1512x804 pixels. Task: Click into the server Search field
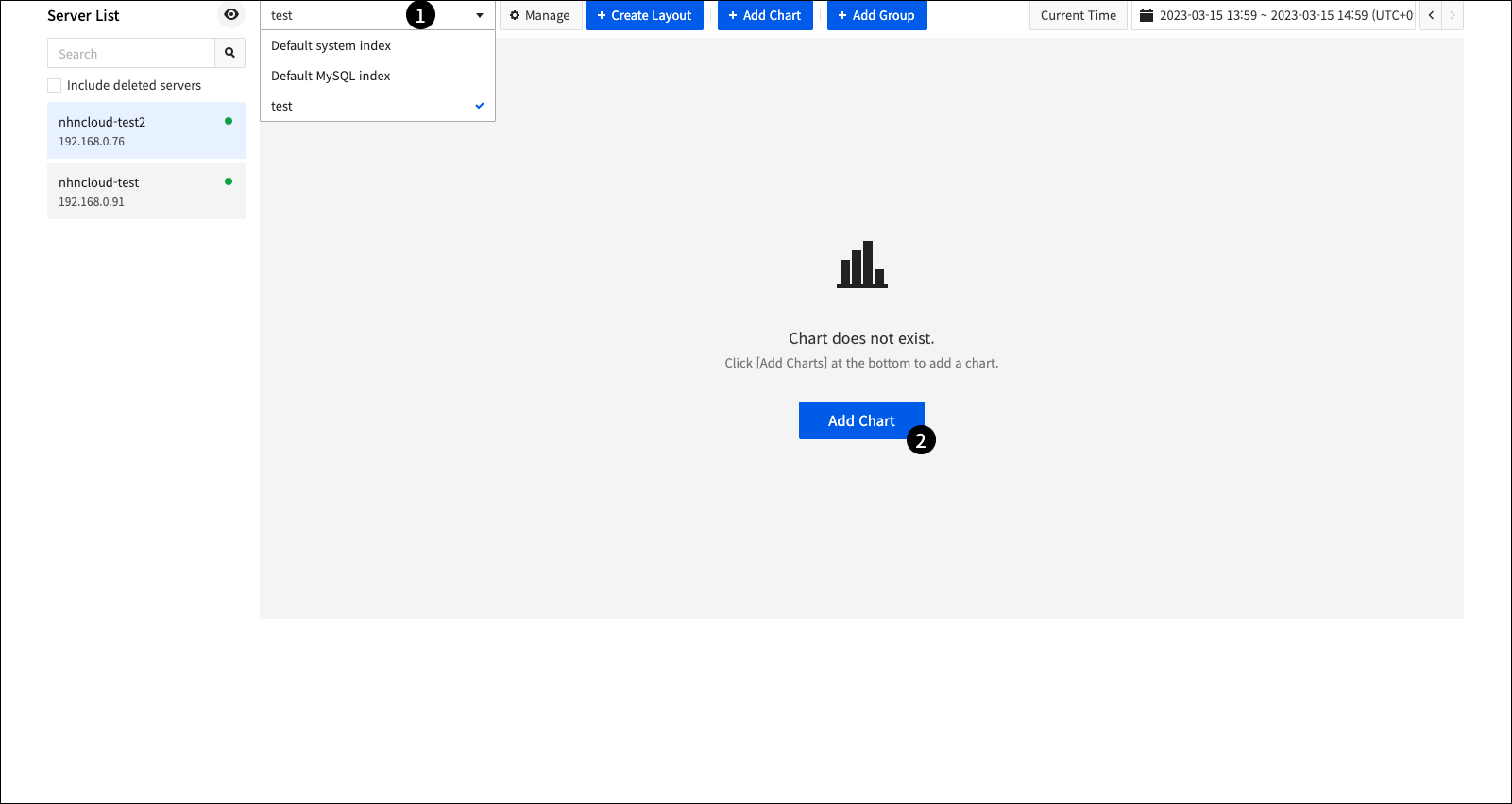point(131,54)
